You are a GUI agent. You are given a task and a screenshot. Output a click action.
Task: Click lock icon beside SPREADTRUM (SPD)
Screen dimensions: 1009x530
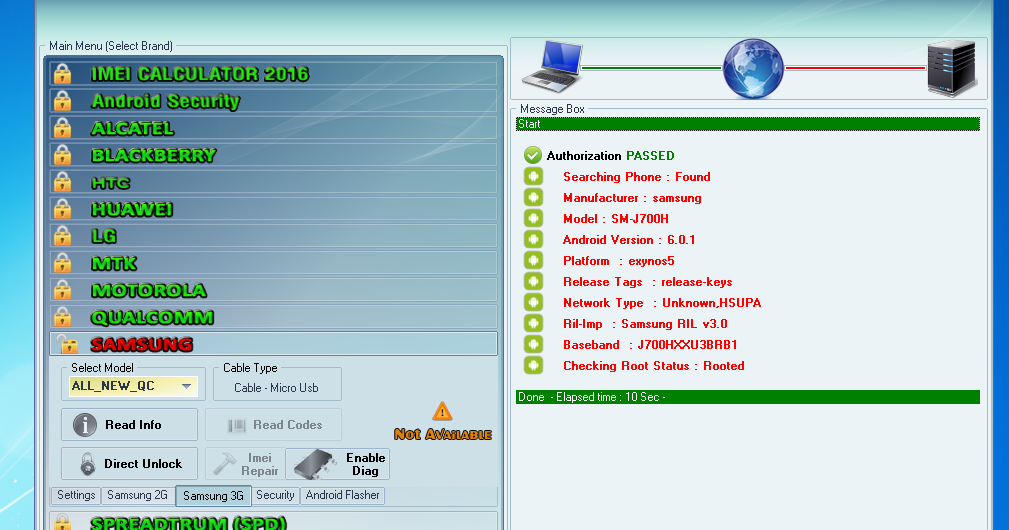(x=62, y=522)
